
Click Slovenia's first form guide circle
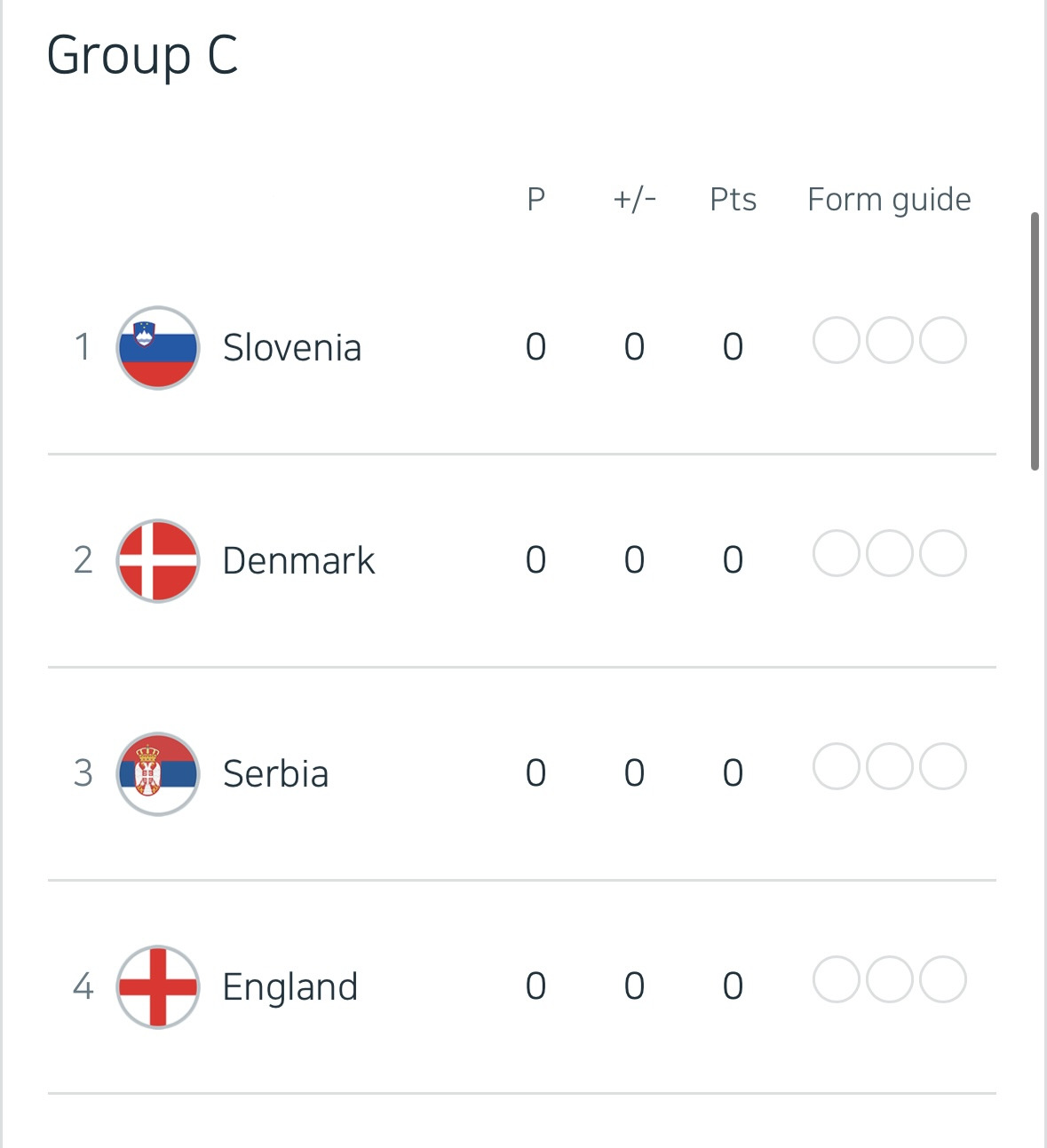point(837,340)
